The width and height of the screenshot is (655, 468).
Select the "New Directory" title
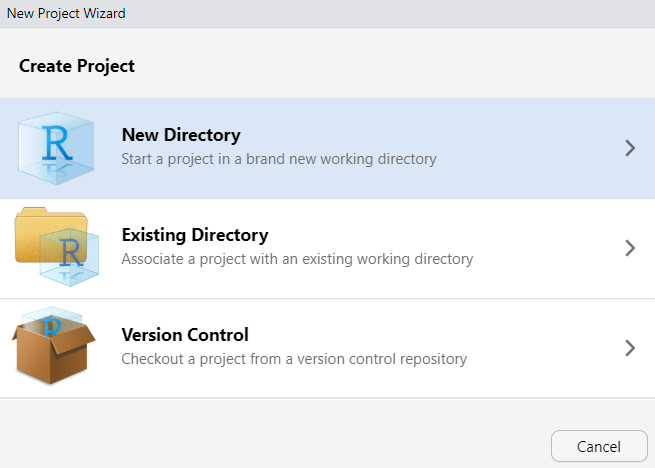[180, 135]
